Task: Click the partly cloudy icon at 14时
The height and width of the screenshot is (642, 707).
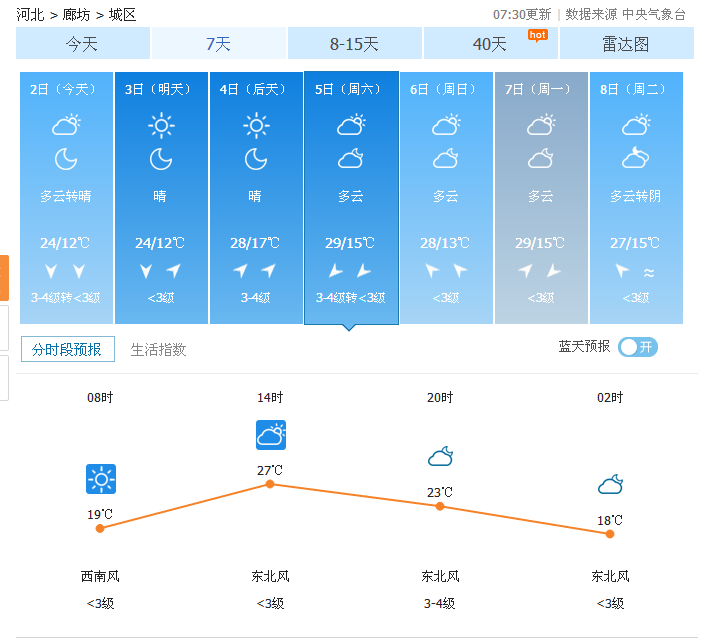Action: pyautogui.click(x=271, y=435)
